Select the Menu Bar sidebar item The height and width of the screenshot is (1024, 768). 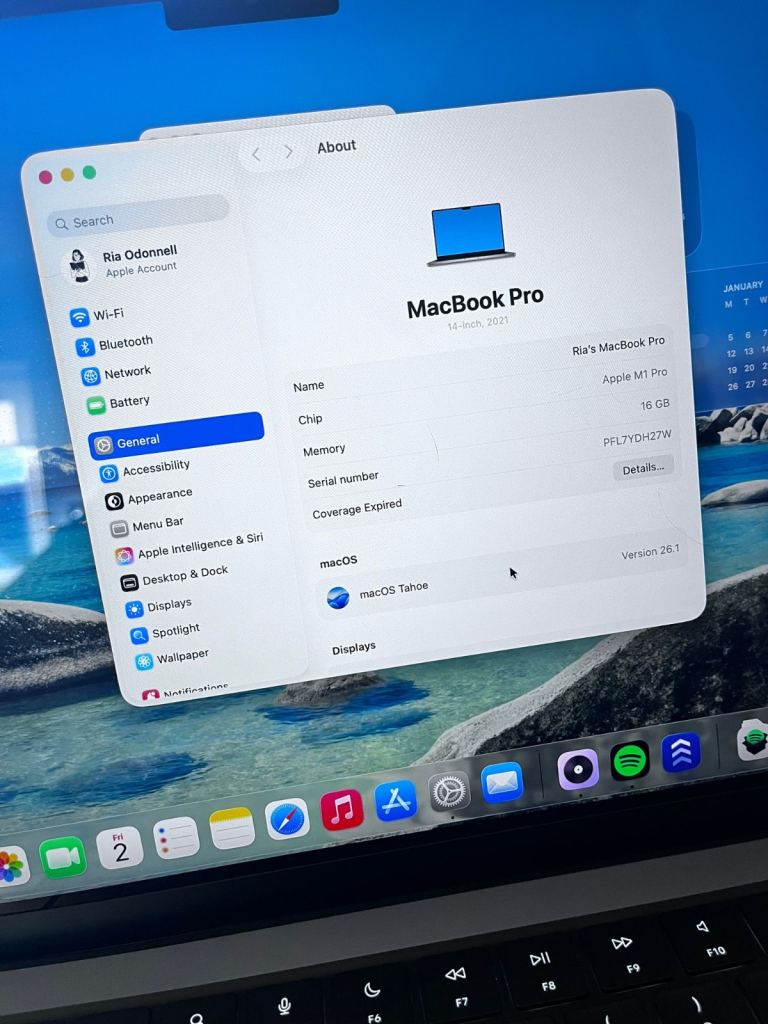click(157, 523)
